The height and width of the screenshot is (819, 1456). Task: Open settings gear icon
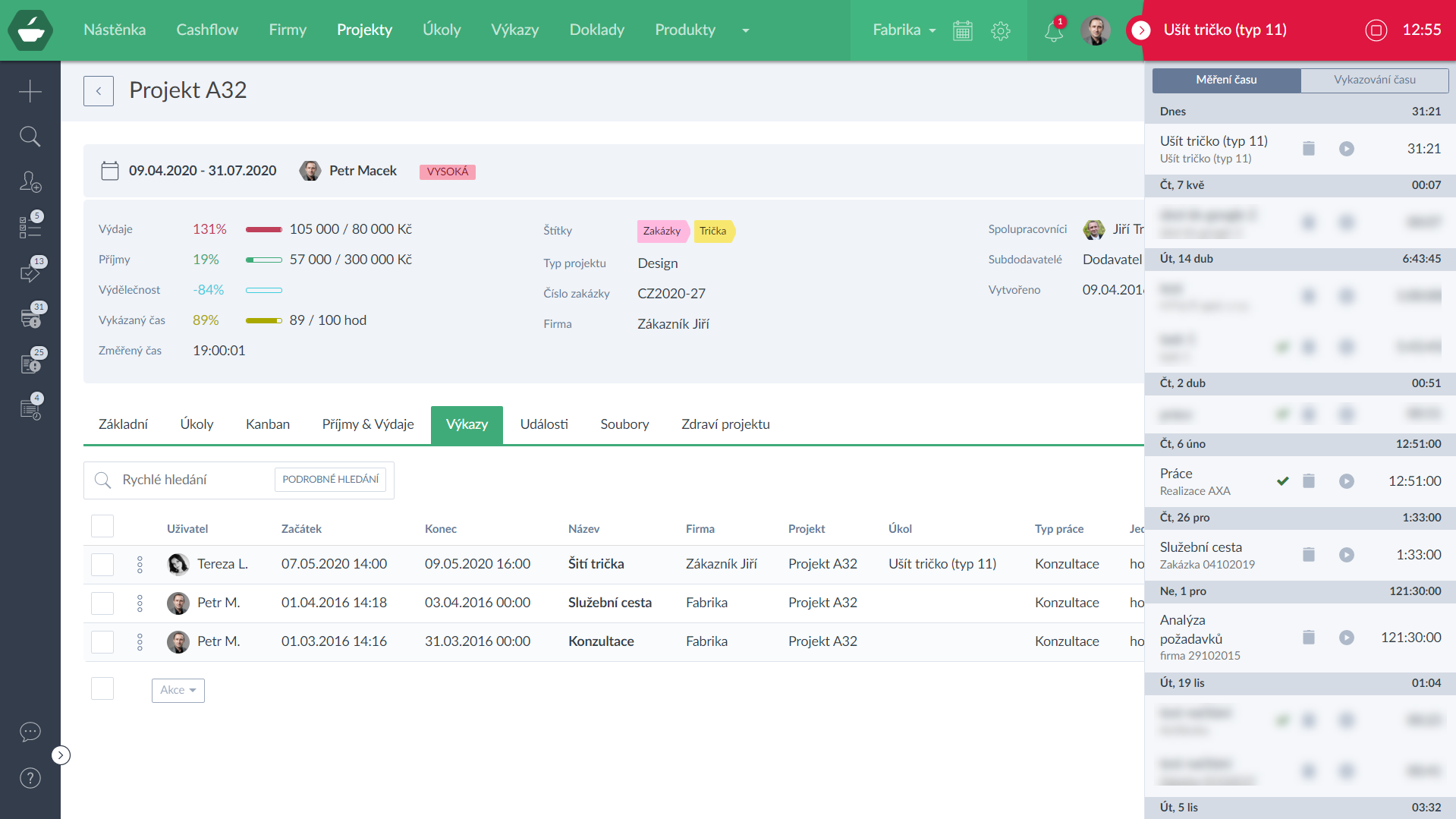(1001, 30)
